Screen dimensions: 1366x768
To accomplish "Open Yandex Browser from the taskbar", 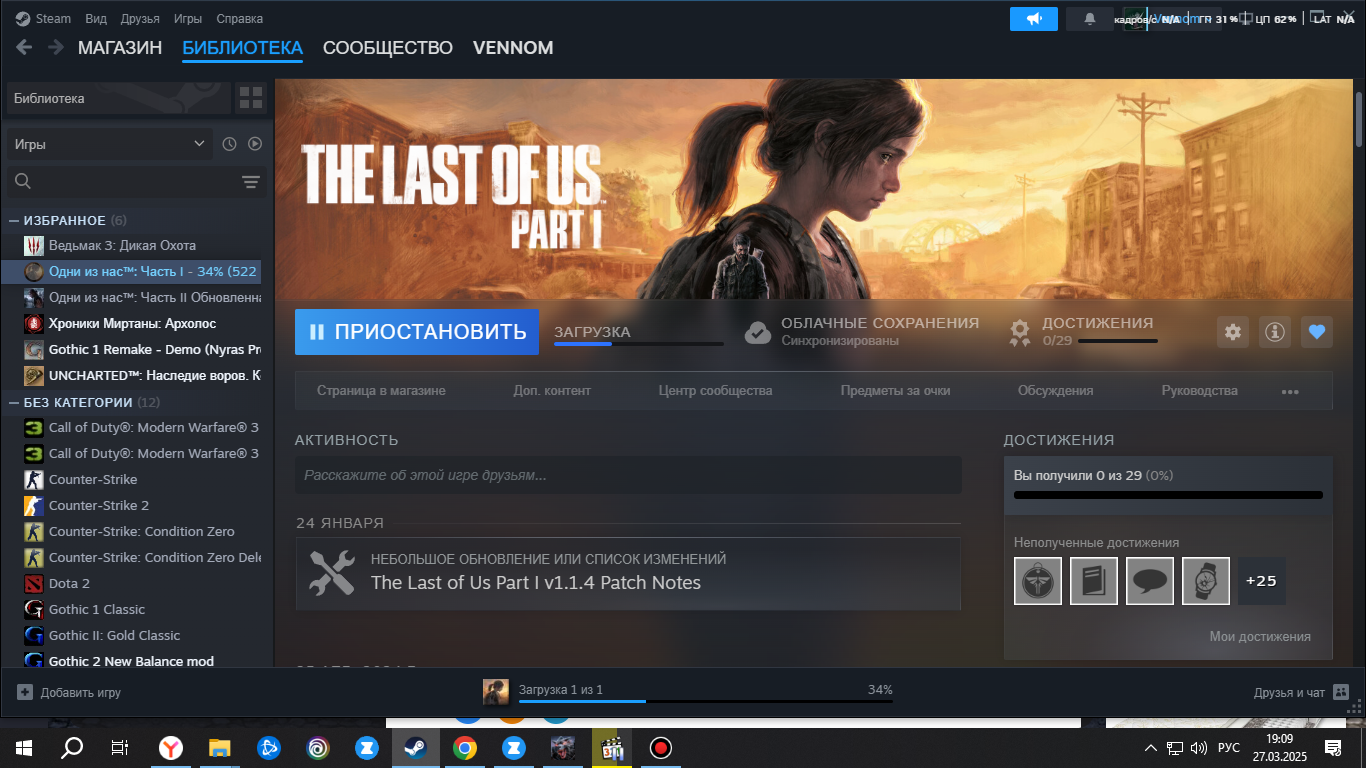I will (171, 747).
